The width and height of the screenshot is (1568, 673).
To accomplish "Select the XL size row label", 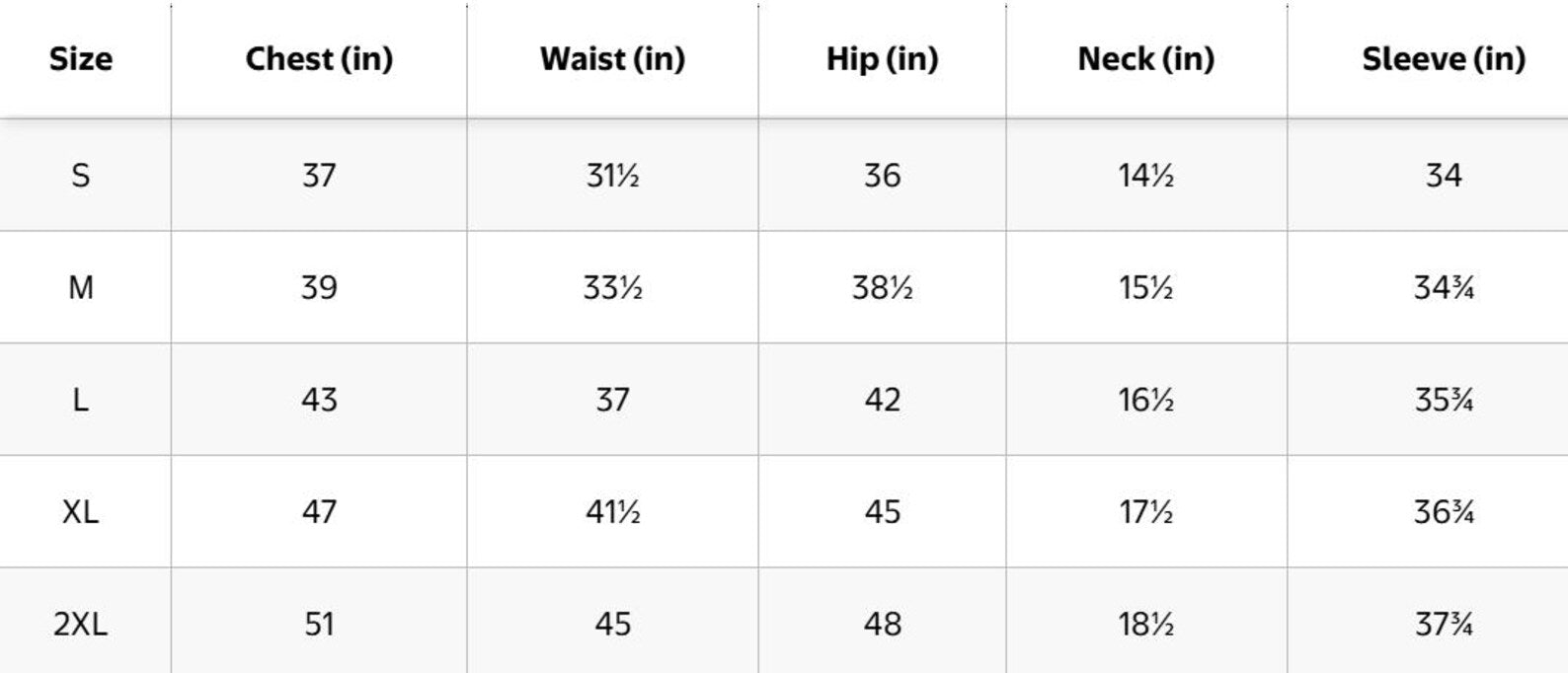I will coord(81,512).
